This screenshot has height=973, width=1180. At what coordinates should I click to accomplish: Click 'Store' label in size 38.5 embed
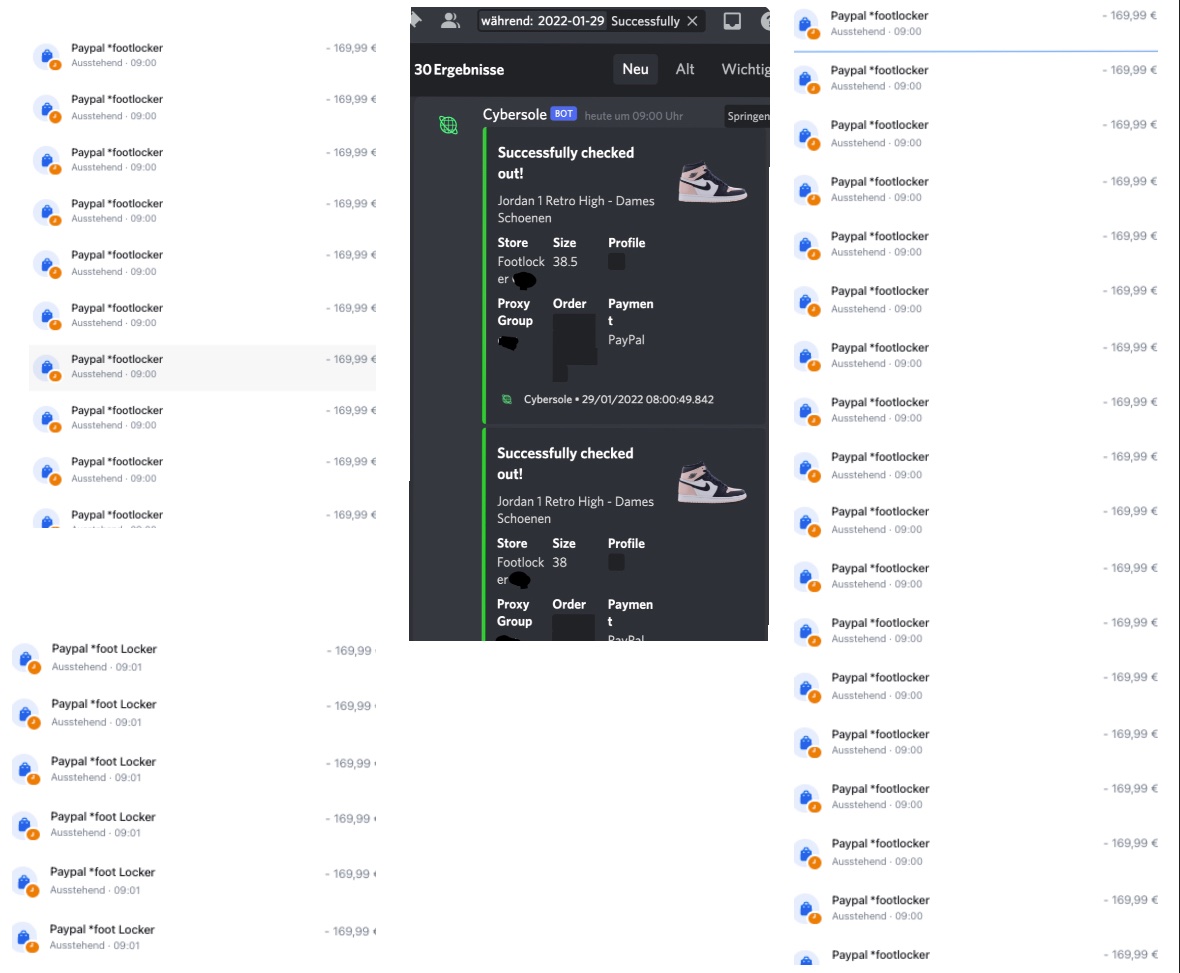tap(512, 243)
